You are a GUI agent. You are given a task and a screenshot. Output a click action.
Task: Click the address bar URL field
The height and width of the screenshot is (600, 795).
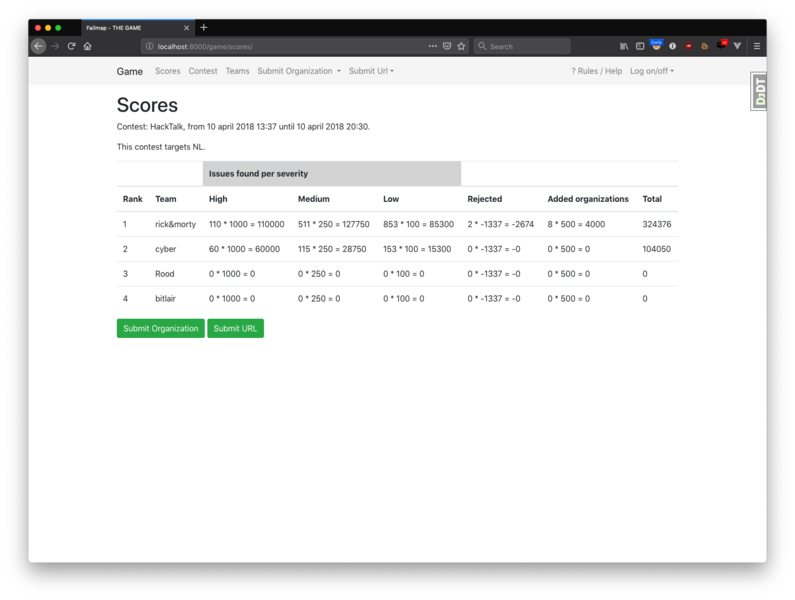[x=304, y=46]
